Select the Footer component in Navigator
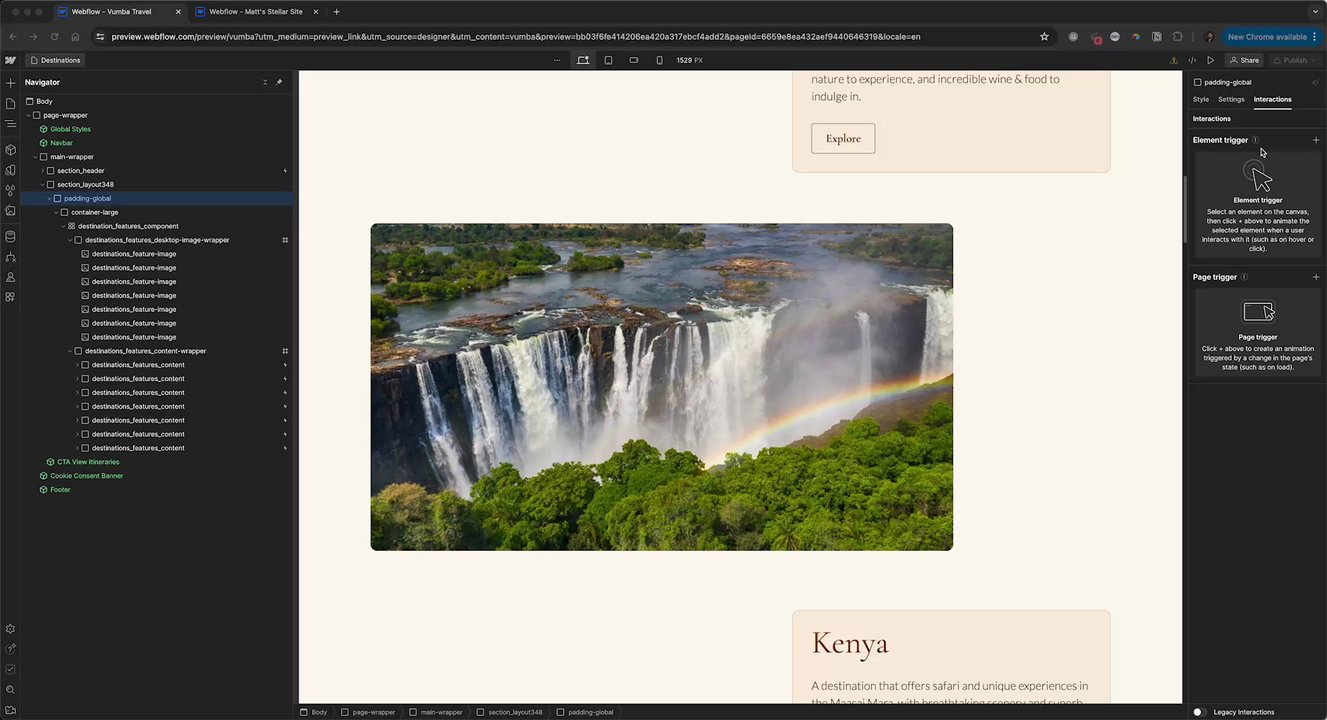The height and width of the screenshot is (720, 1327). coord(60,490)
